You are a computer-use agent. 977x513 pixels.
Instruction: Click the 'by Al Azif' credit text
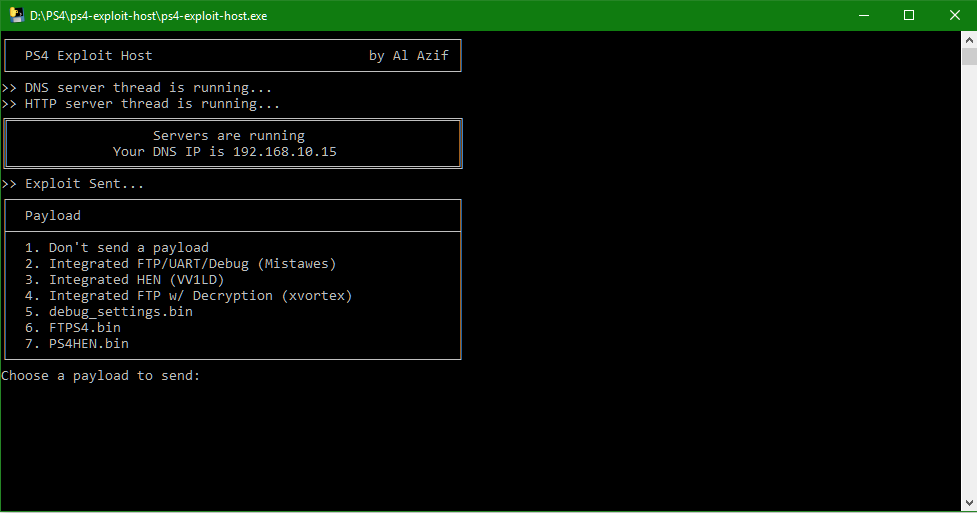pos(408,55)
